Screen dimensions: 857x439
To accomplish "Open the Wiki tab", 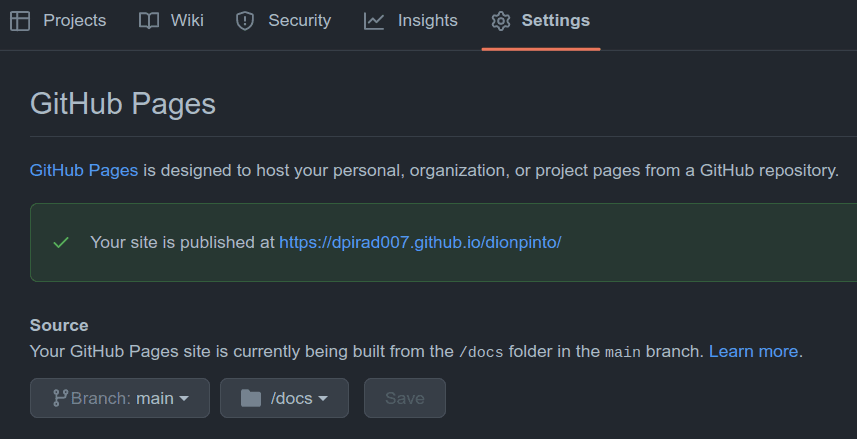I will (171, 21).
